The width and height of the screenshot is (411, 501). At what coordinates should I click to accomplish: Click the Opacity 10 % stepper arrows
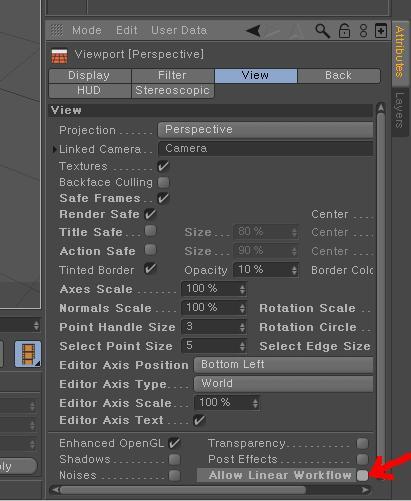[x=294, y=270]
